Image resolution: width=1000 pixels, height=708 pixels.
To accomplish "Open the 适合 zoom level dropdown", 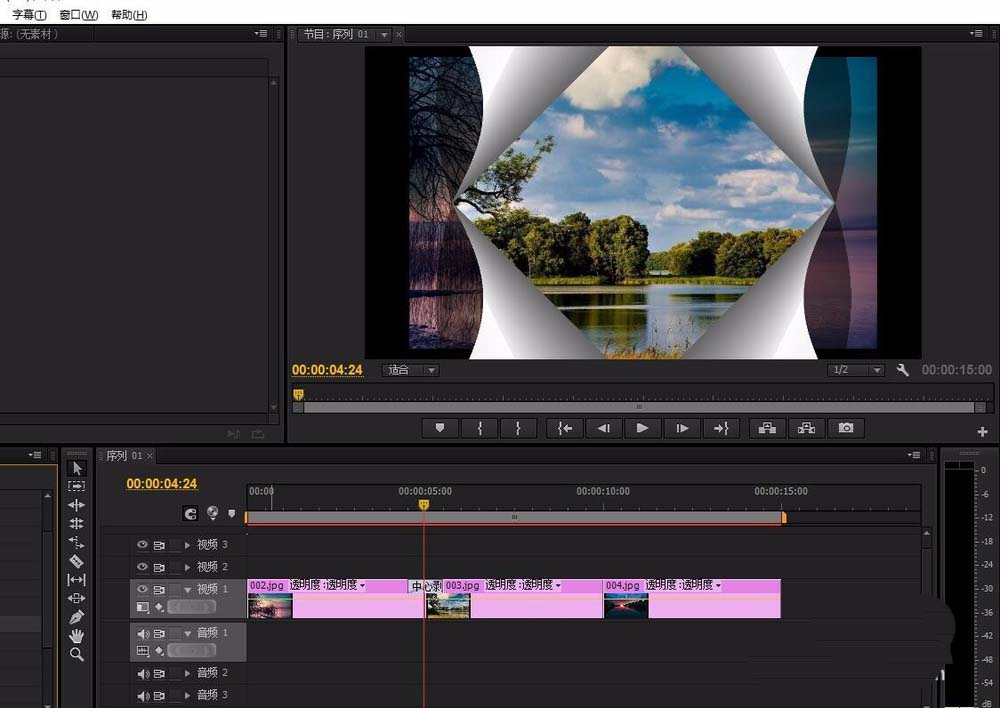I will [411, 370].
